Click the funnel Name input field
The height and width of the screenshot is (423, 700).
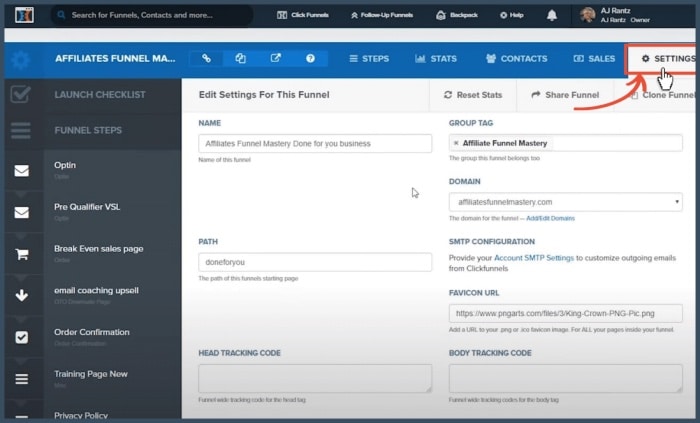click(x=315, y=143)
